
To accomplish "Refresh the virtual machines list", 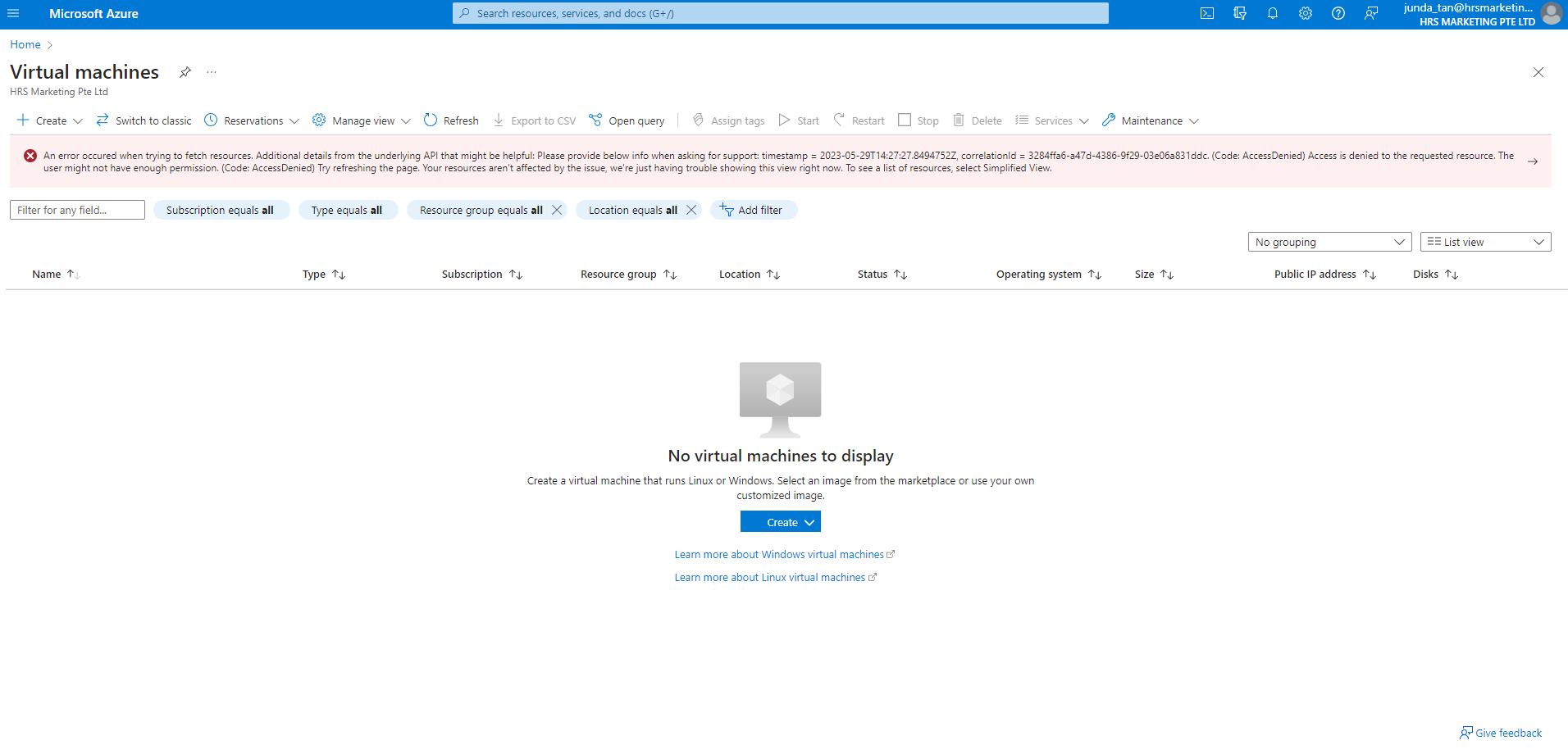I will click(450, 120).
